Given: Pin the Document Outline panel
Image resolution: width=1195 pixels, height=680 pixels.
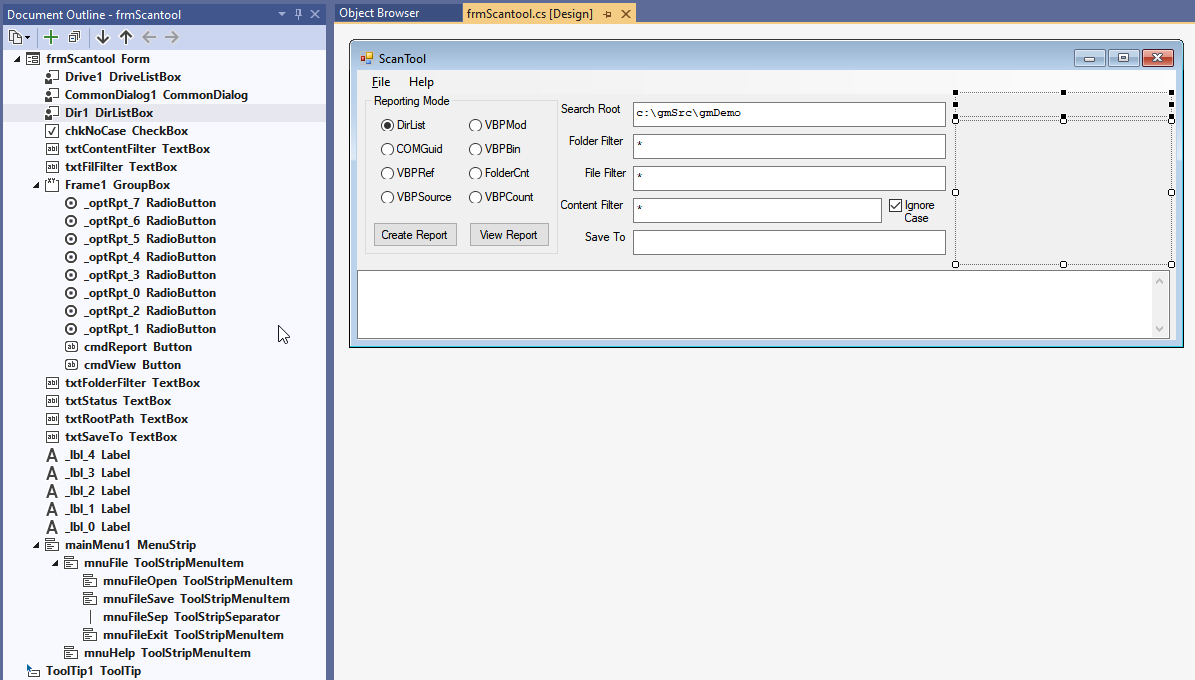Looking at the screenshot, I should 298,14.
